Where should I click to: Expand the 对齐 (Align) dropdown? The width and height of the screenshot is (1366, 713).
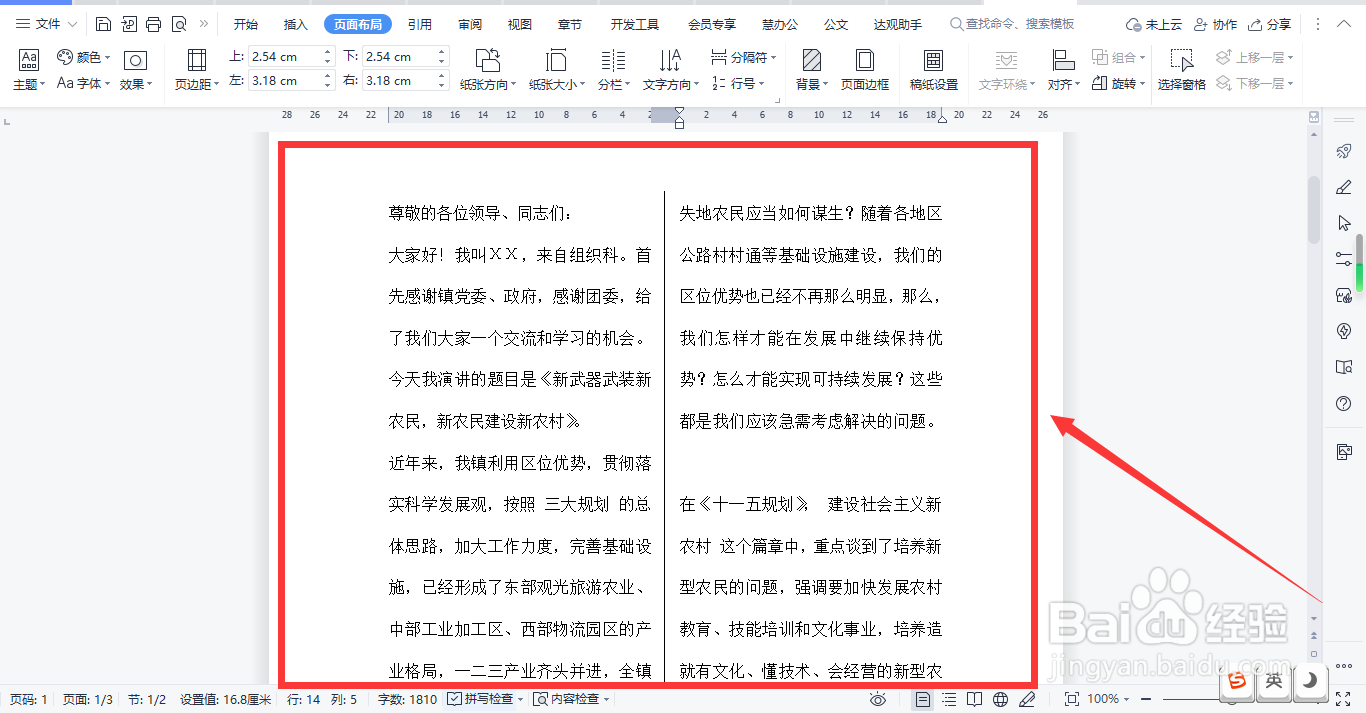[1063, 84]
